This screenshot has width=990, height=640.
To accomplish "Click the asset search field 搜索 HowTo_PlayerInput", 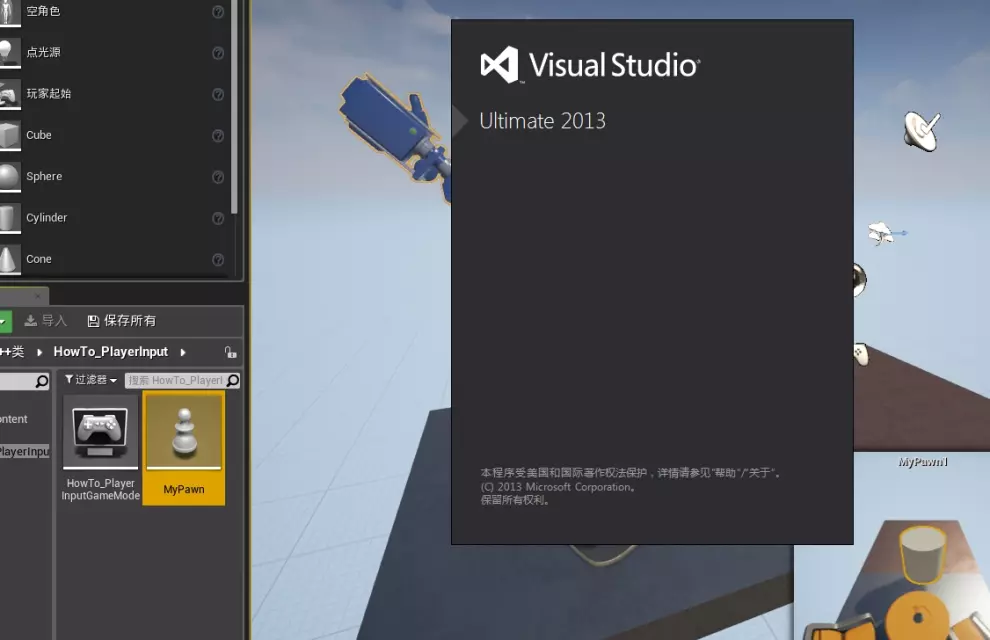I will coord(175,380).
